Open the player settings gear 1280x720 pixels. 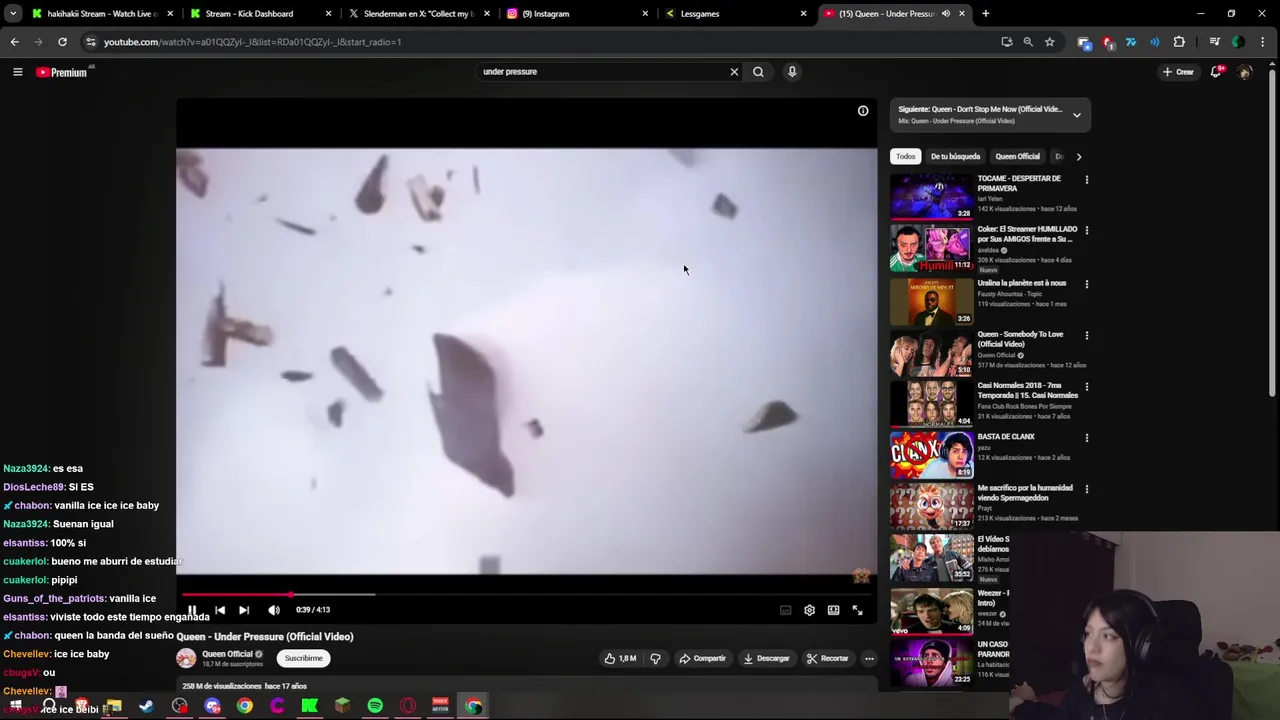[809, 610]
